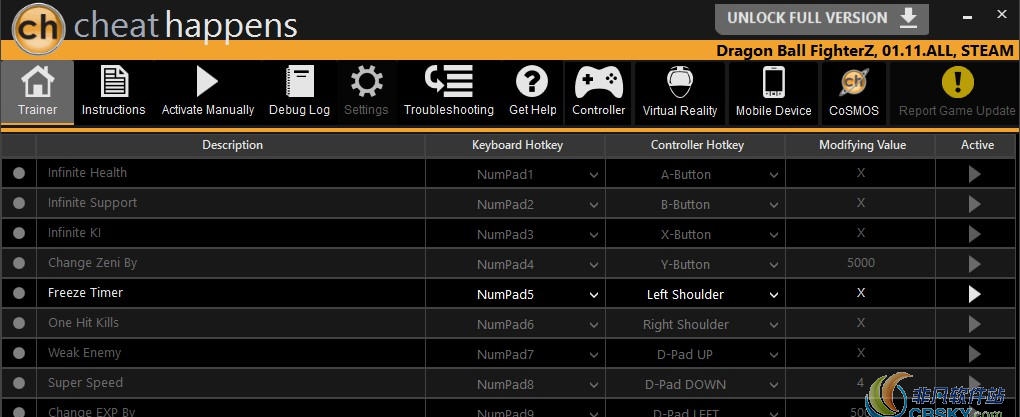Toggle the Infinite Health status dot
1020x417 pixels.
tap(19, 174)
